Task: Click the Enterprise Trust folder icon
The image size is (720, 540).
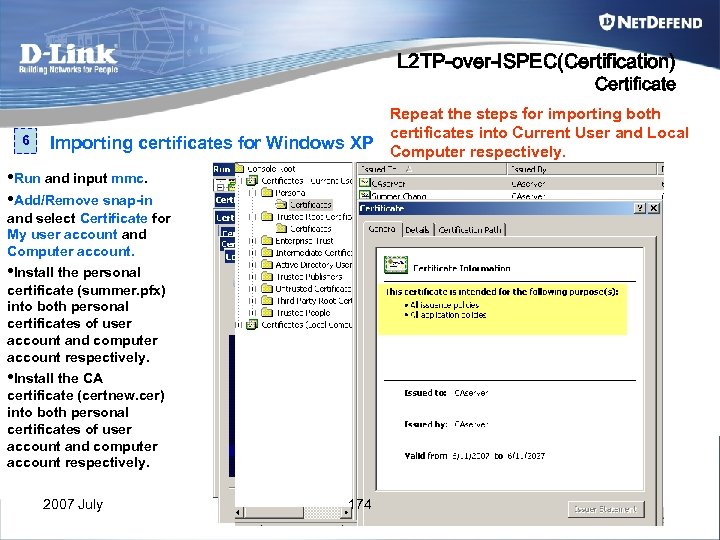Action: point(267,240)
